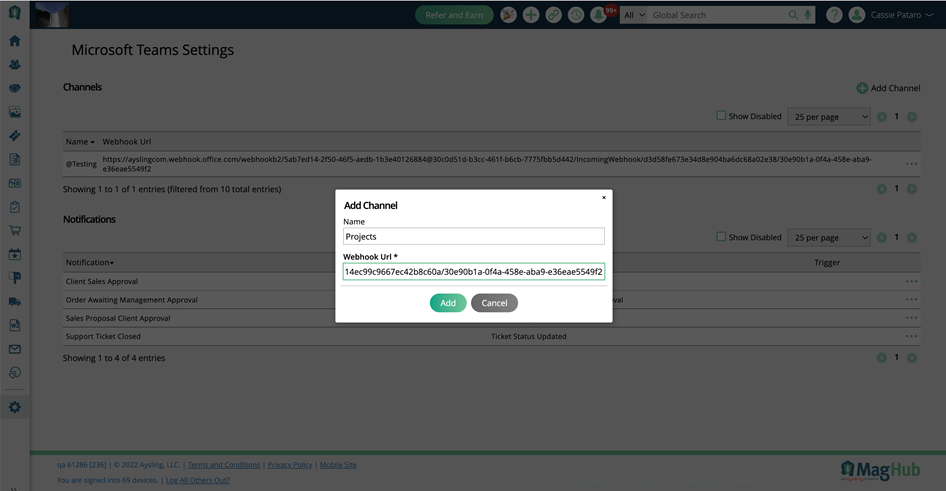Toggle Show Disabled checkbox for Notifications
Image resolution: width=946 pixels, height=491 pixels.
point(721,237)
